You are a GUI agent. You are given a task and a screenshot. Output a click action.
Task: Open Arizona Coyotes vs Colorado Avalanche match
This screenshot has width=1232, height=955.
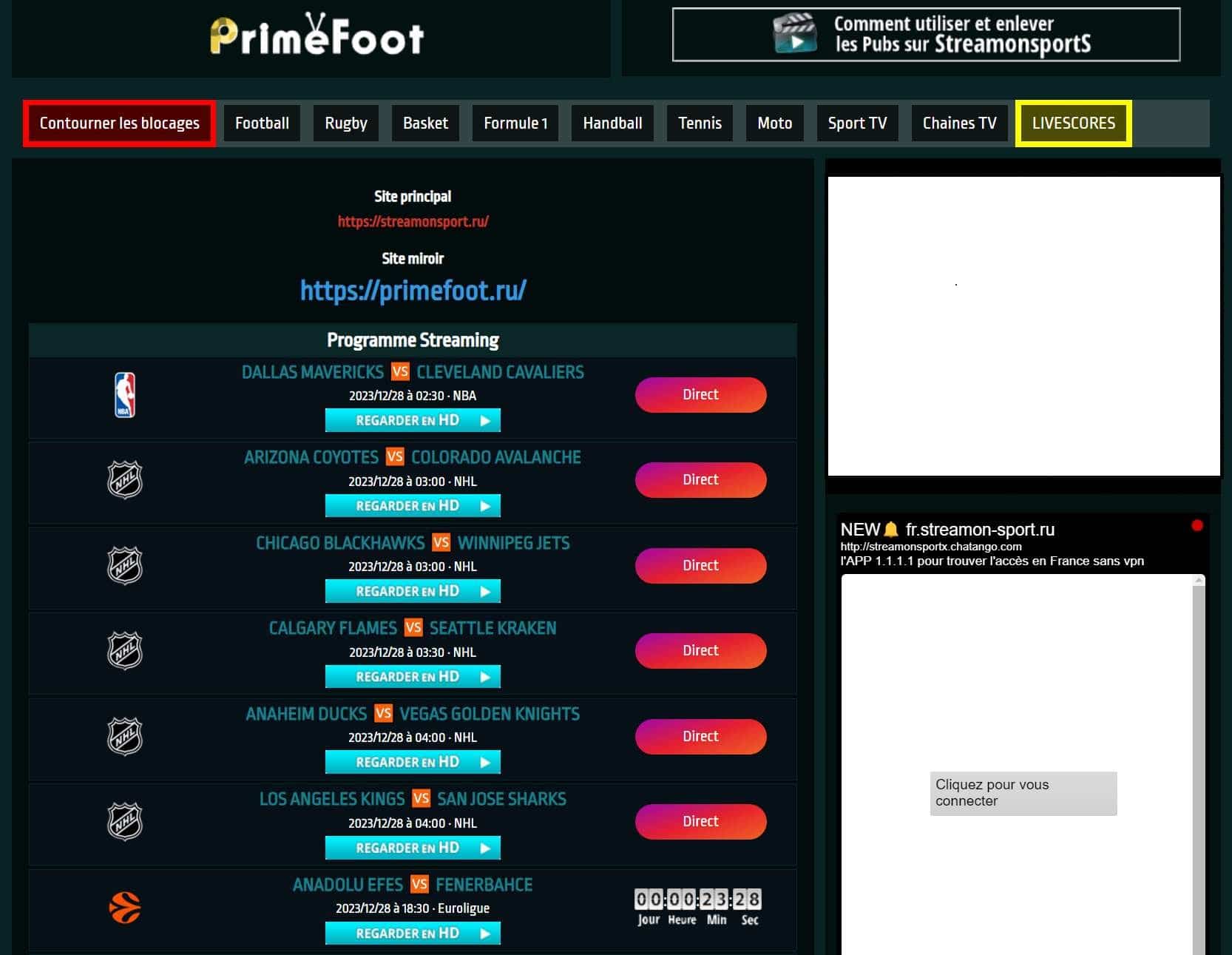(x=413, y=457)
